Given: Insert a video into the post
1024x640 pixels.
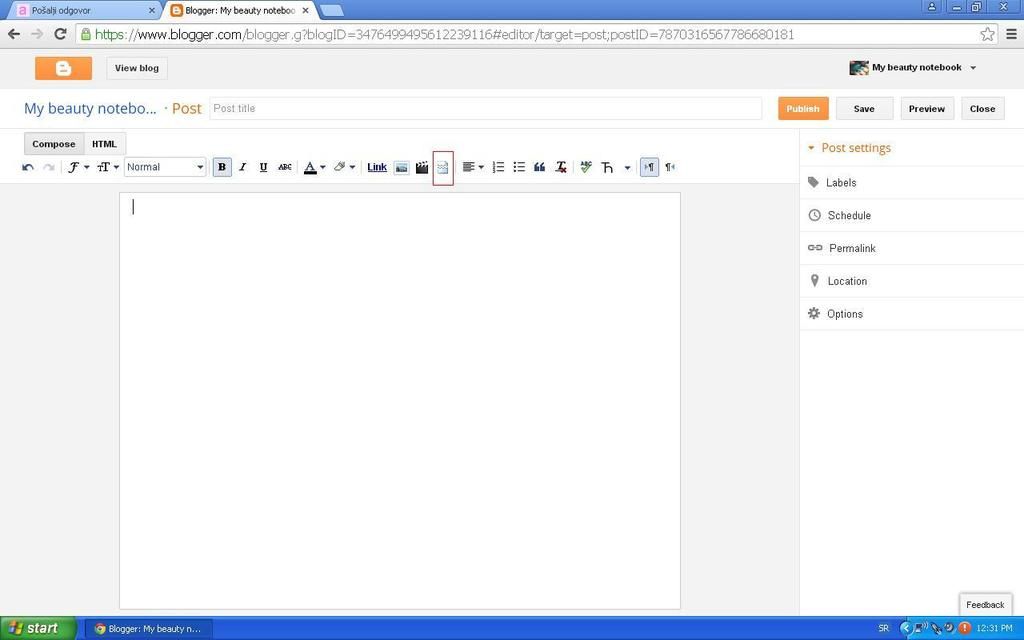Looking at the screenshot, I should [422, 167].
